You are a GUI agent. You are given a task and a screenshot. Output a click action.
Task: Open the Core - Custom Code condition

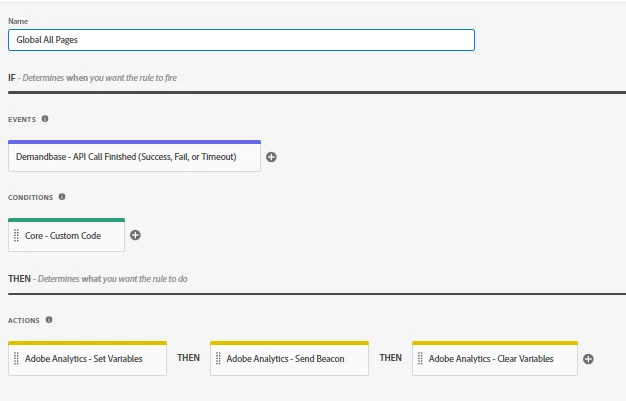point(66,235)
